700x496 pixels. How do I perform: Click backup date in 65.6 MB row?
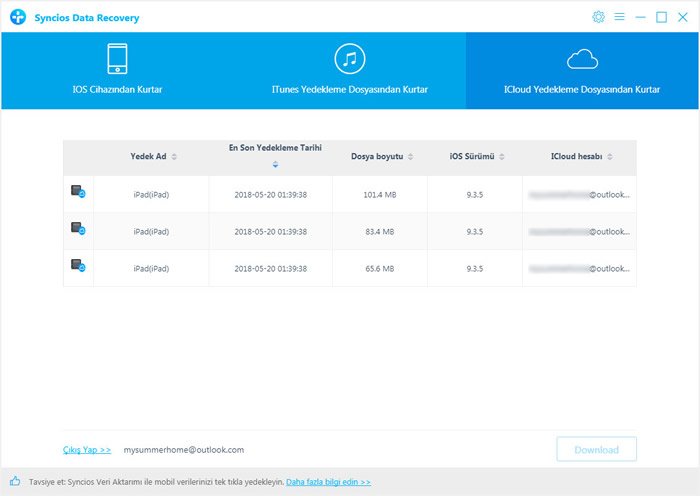(271, 269)
